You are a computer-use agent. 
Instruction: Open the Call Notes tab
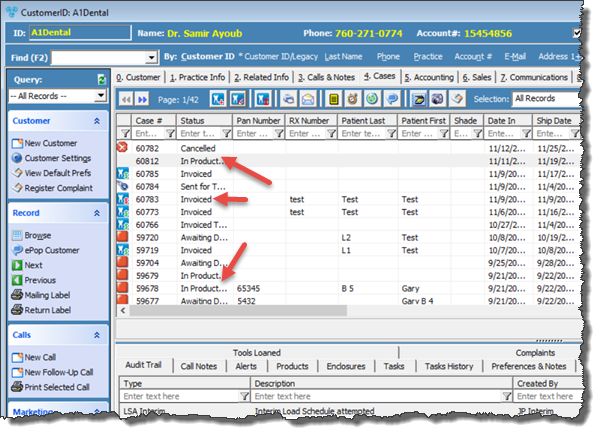pos(198,366)
